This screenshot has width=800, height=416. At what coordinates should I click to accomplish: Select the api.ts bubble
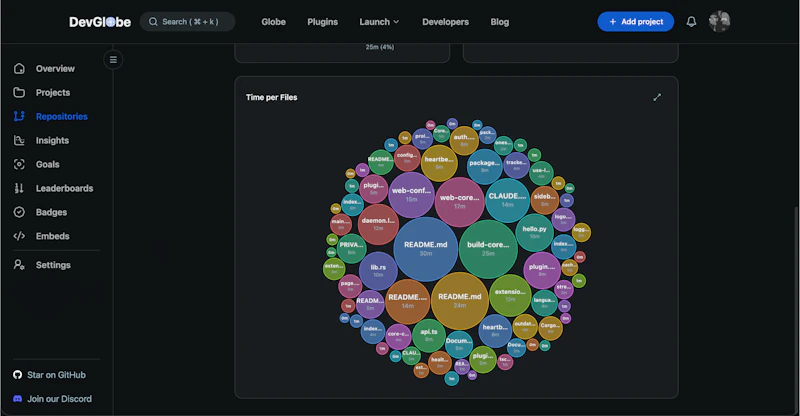(x=429, y=335)
